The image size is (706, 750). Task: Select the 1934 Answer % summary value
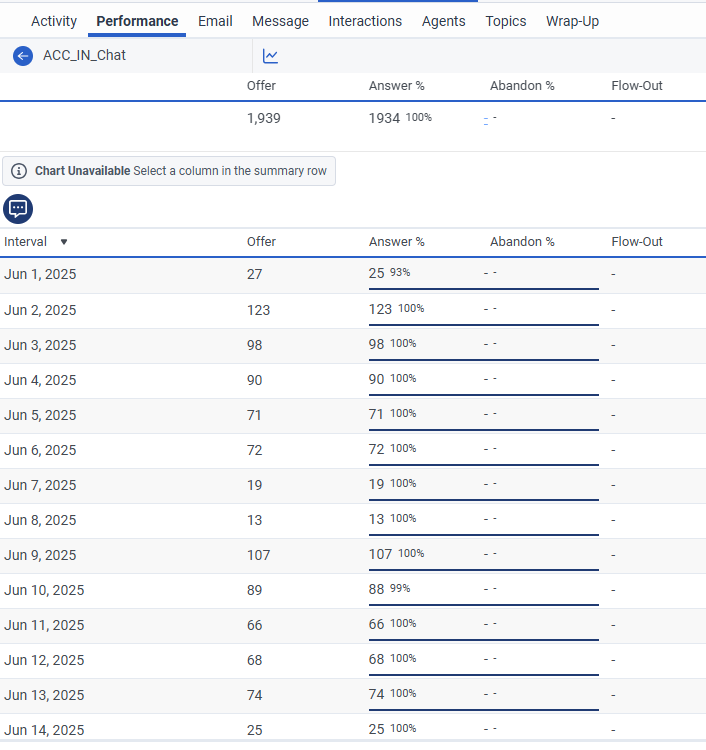pos(384,118)
